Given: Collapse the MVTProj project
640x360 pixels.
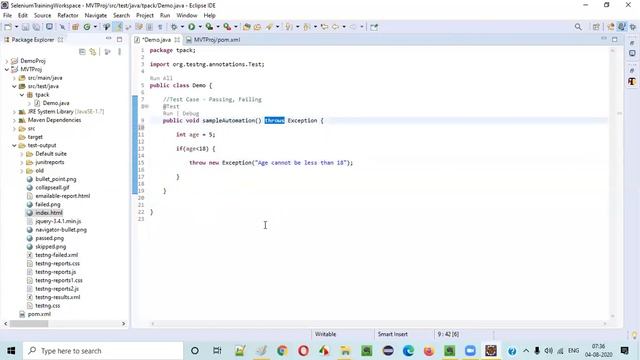Looking at the screenshot, I should click(7, 69).
